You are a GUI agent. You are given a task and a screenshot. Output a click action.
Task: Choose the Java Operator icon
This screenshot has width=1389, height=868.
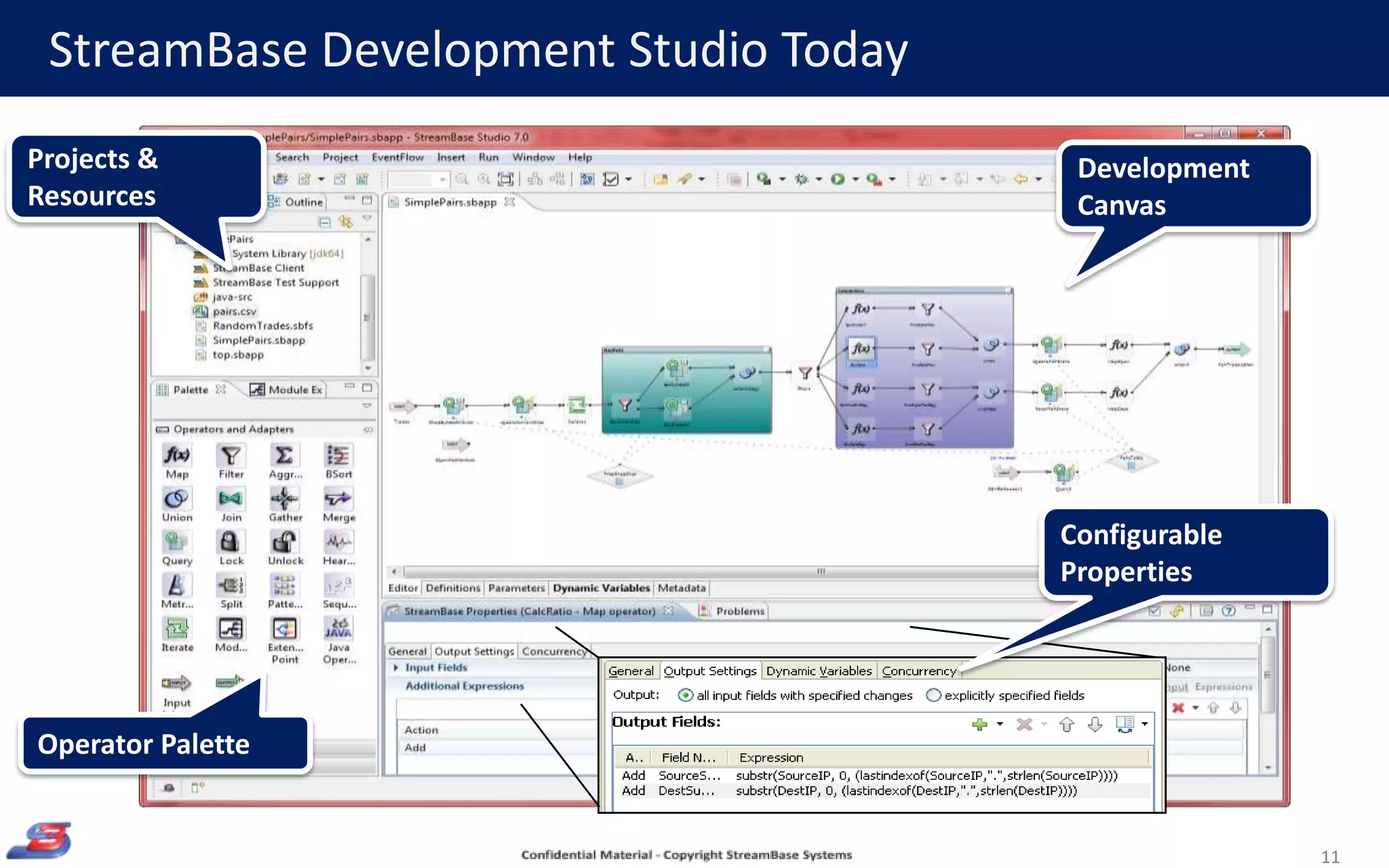[x=338, y=629]
